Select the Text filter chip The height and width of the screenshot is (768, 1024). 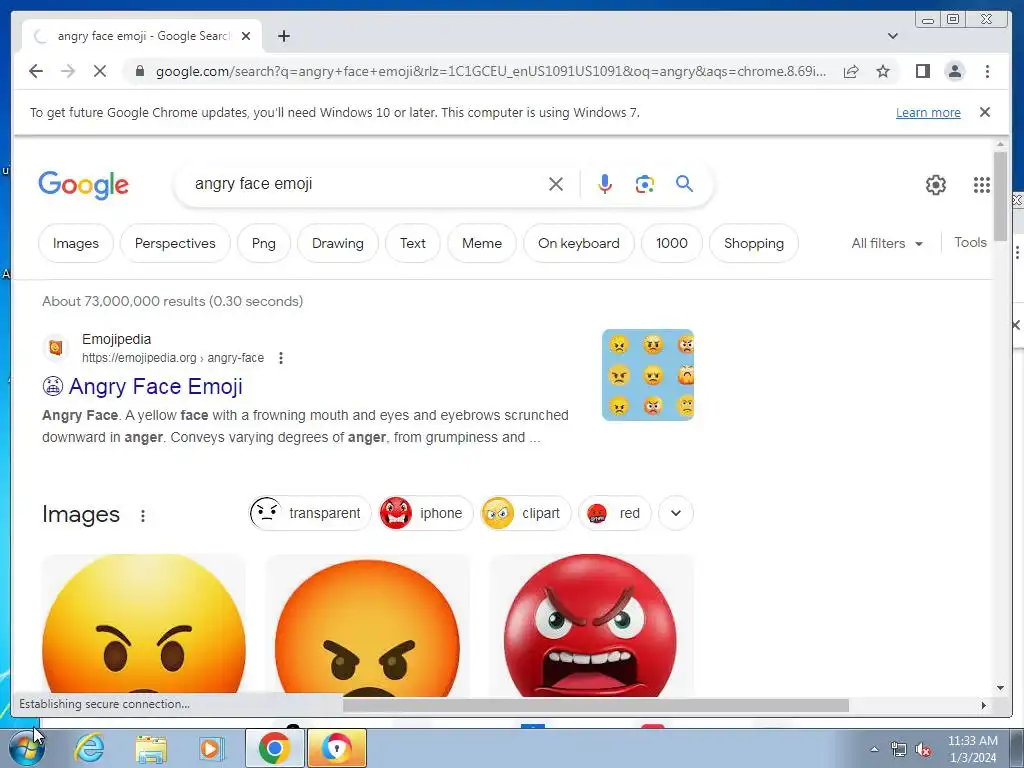[413, 243]
